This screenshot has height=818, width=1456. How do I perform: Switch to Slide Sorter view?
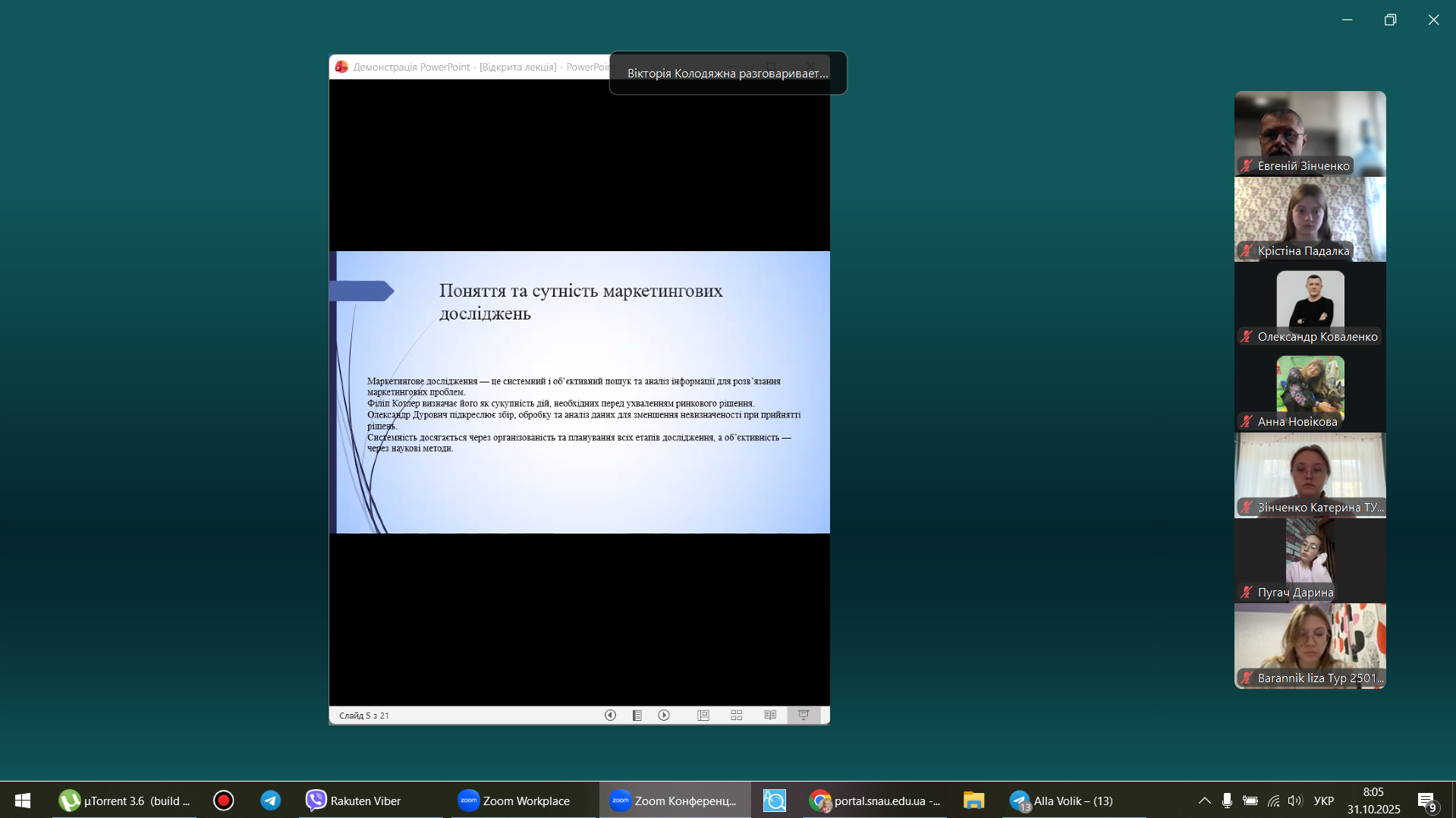point(737,716)
